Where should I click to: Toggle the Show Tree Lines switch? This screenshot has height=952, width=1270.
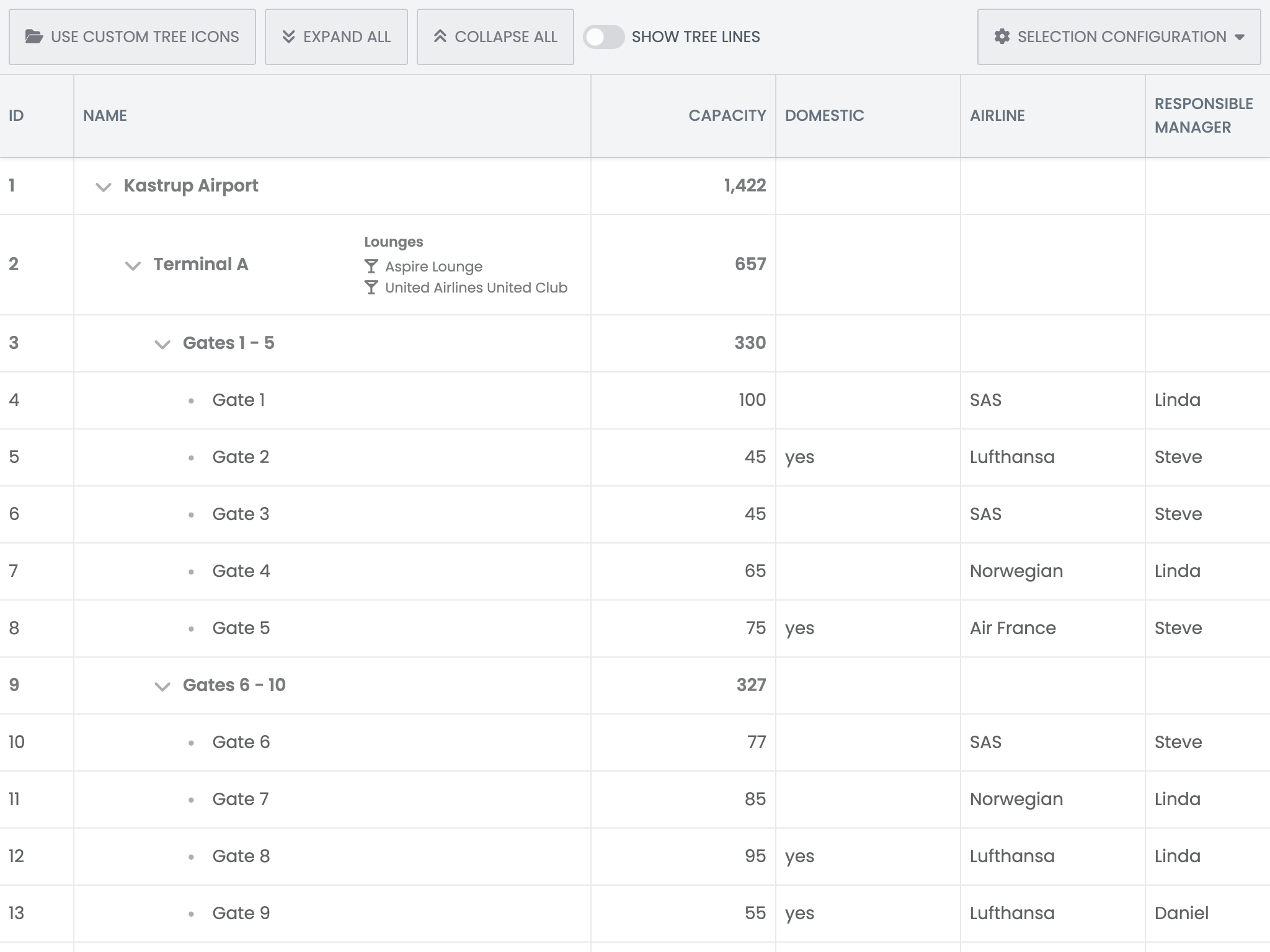603,37
